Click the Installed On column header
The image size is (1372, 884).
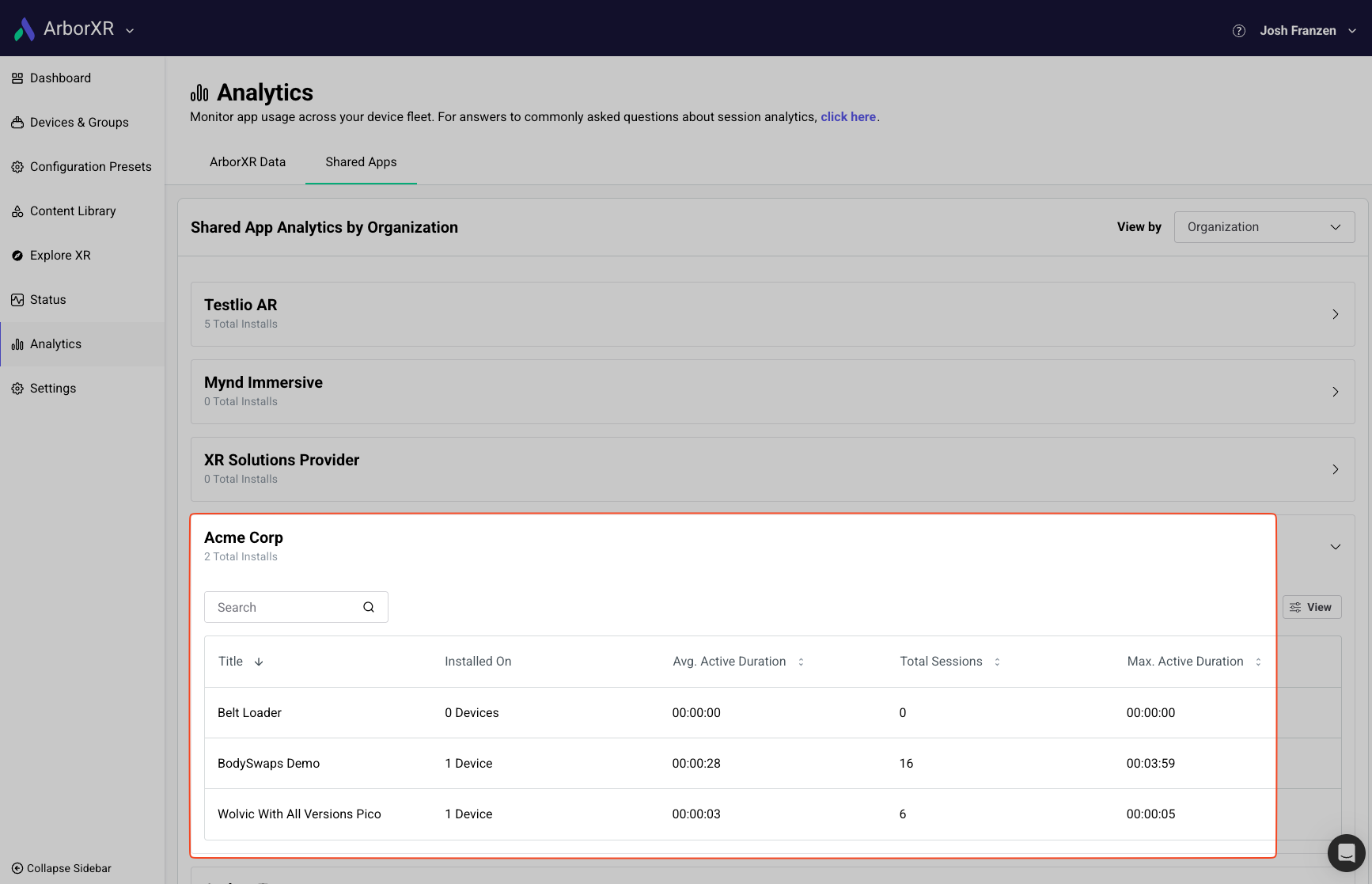pos(478,662)
